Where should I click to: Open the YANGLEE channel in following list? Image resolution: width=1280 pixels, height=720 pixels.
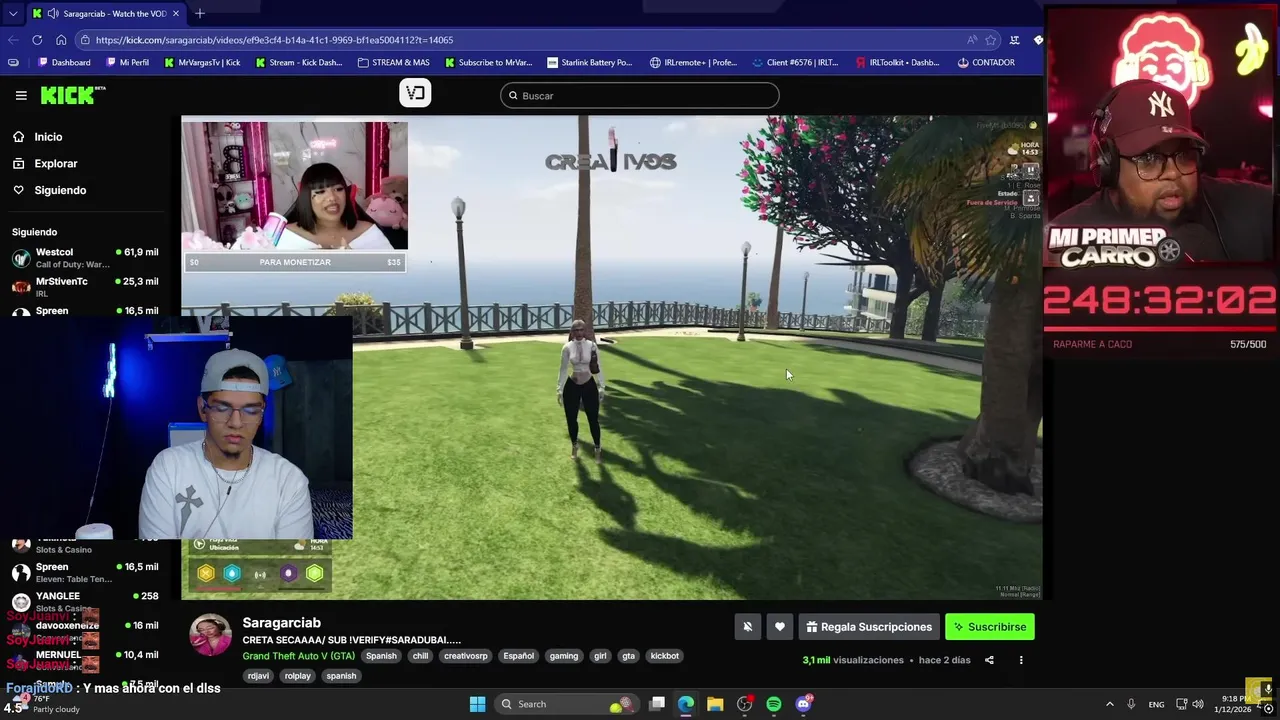point(85,600)
